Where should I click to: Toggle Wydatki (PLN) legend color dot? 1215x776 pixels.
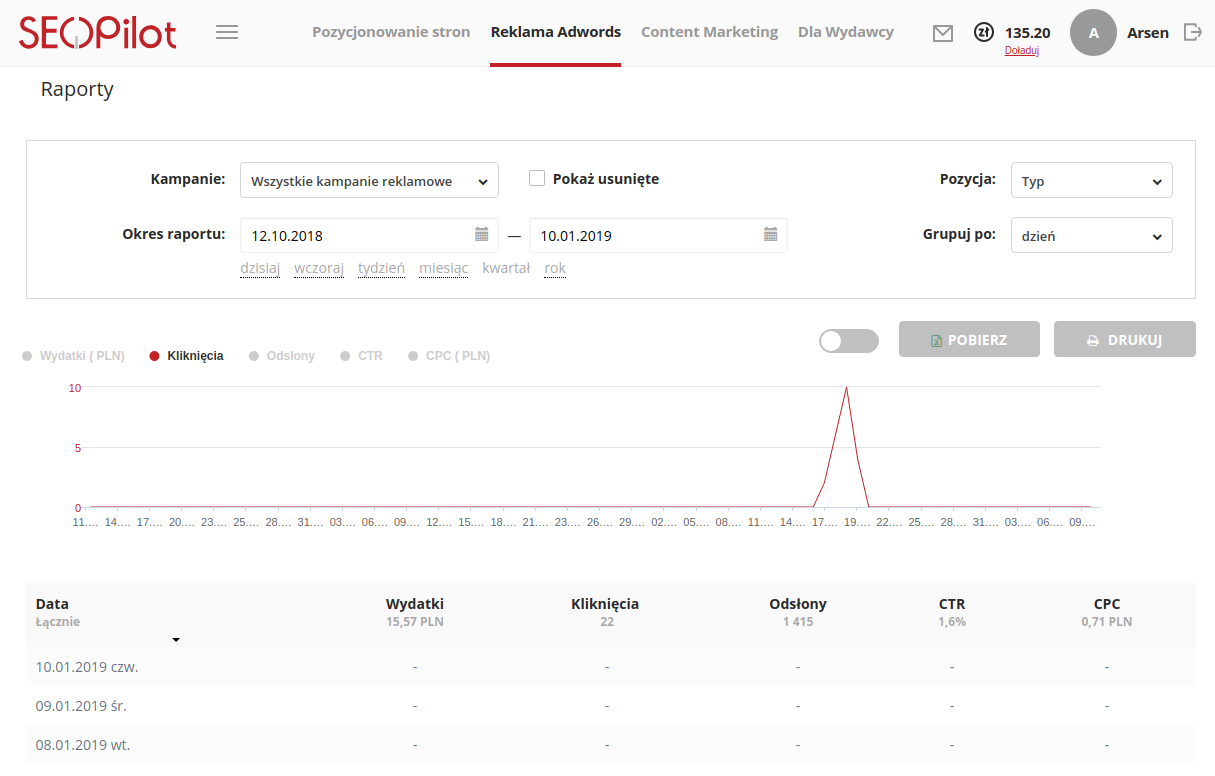point(27,356)
